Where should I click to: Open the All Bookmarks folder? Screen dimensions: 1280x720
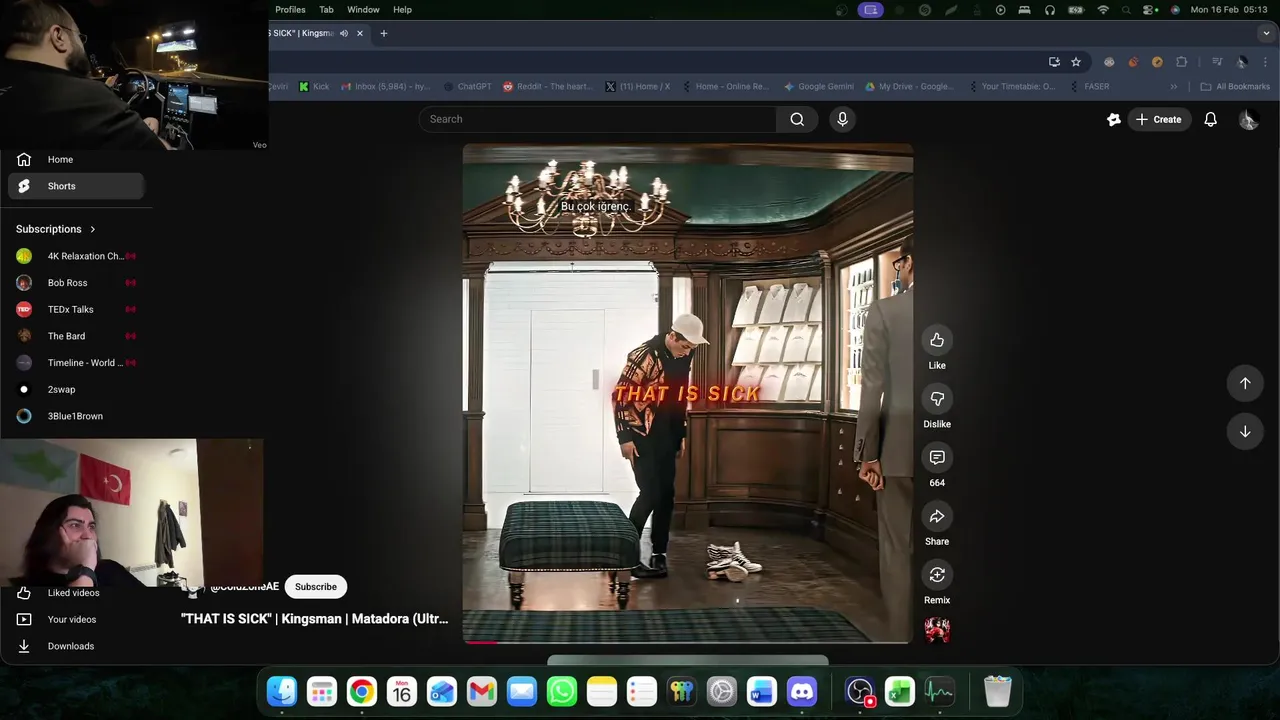click(x=1235, y=87)
